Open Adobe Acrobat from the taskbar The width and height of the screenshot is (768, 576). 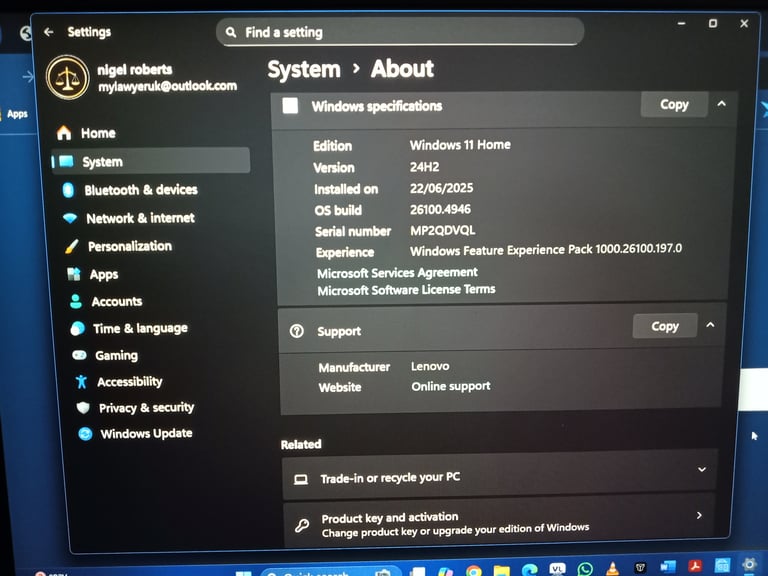pyautogui.click(x=695, y=567)
